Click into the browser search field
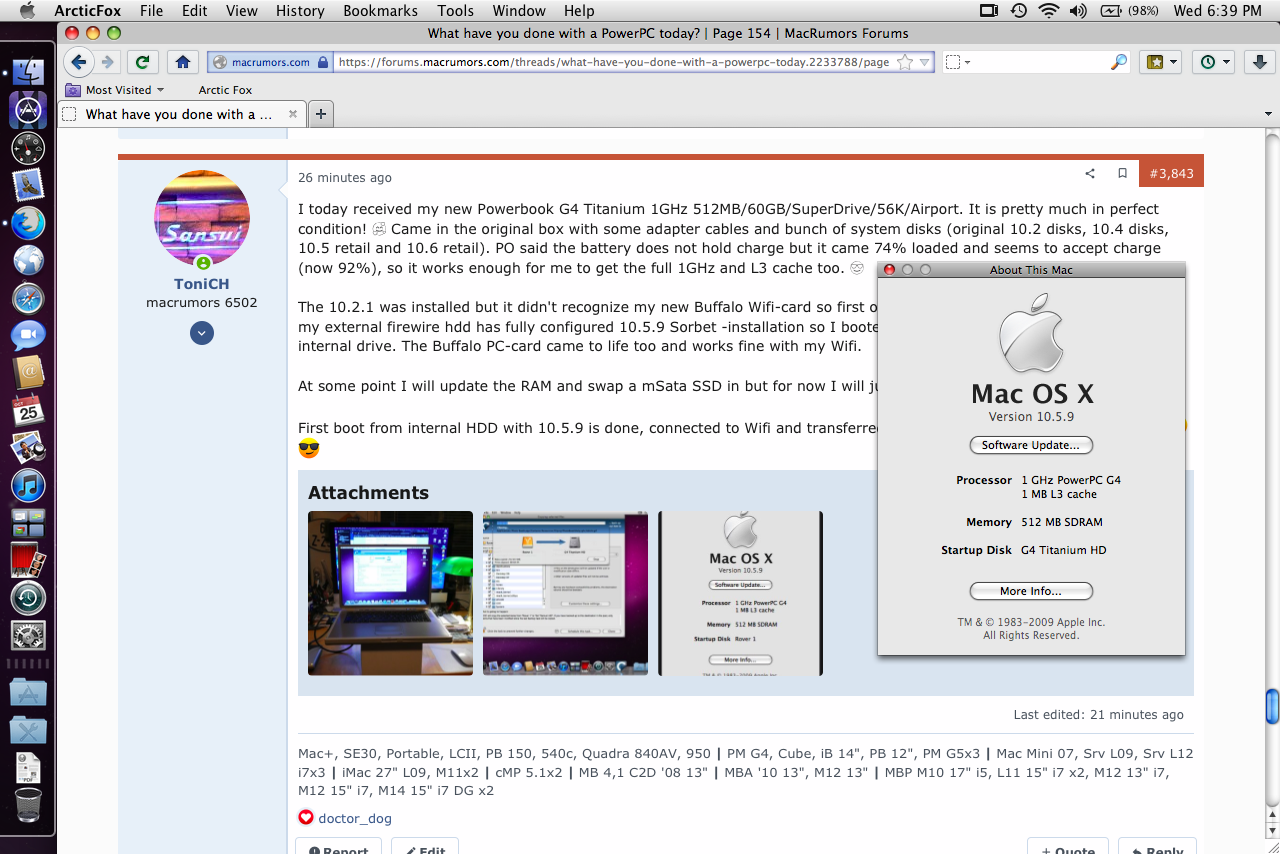This screenshot has height=854, width=1280. click(x=1040, y=62)
